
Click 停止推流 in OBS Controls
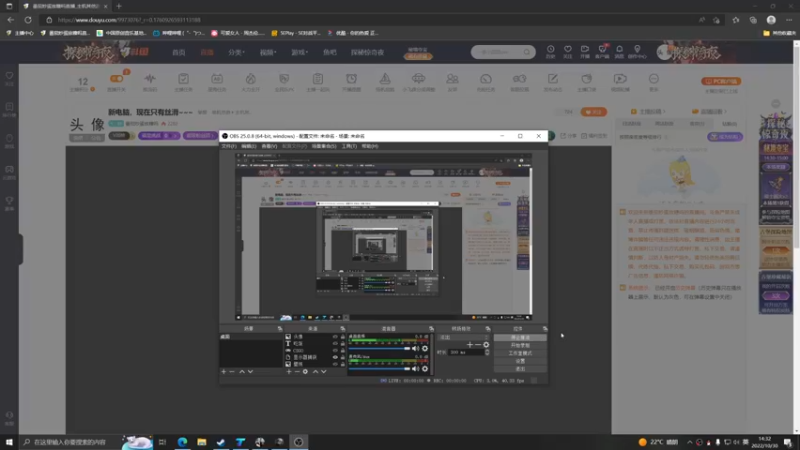520,338
